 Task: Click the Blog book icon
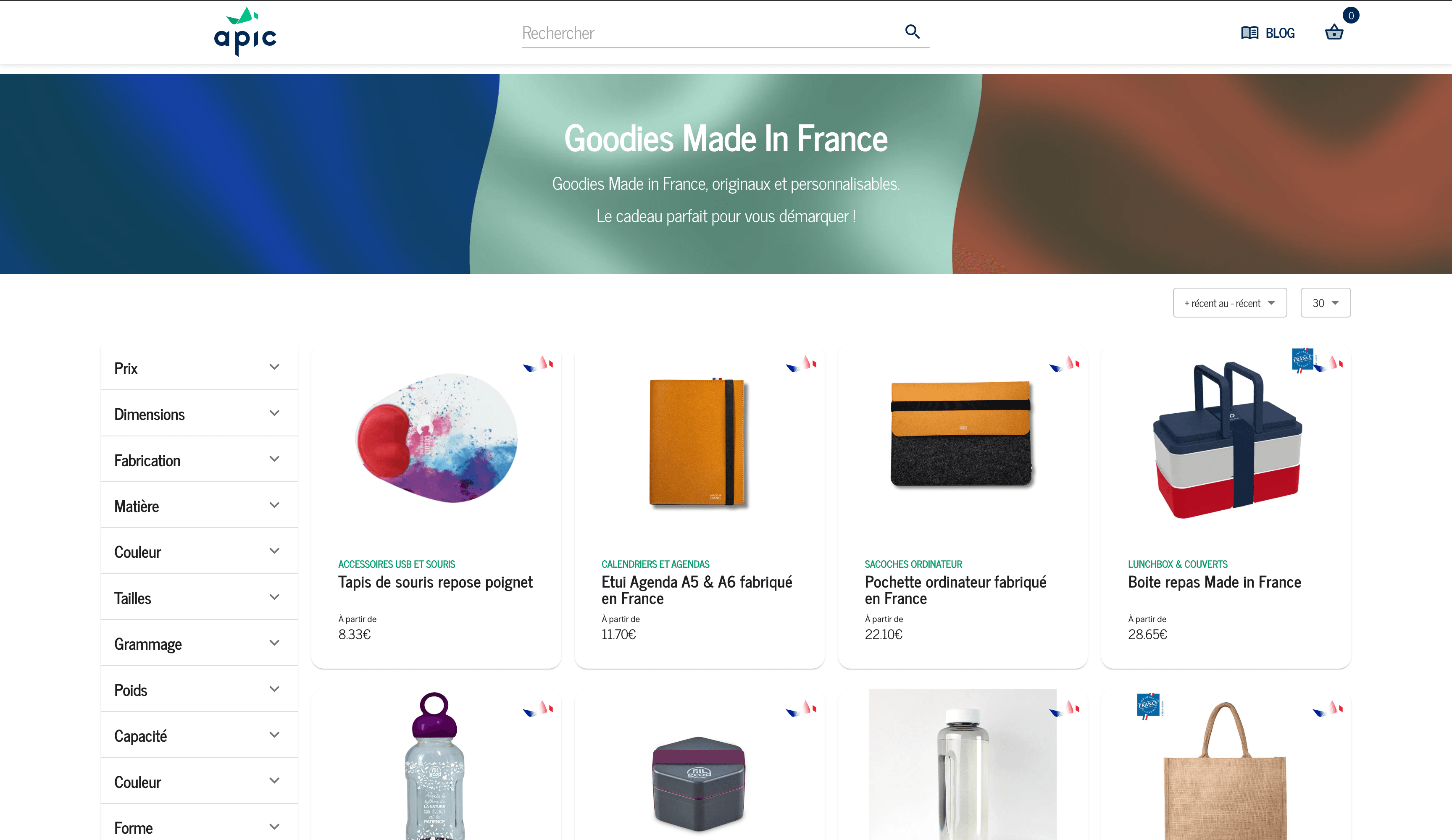[1249, 33]
